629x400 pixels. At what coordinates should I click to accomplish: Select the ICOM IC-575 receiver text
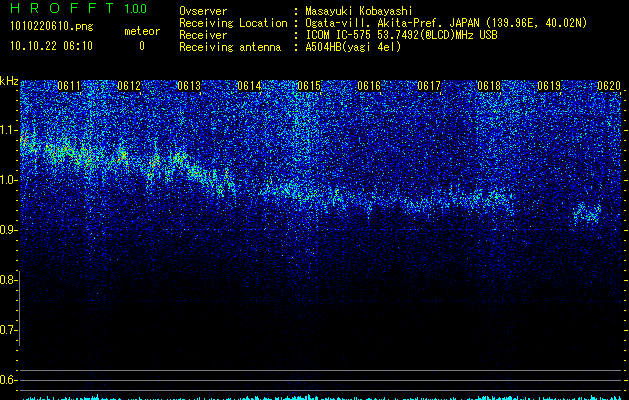tap(401, 35)
